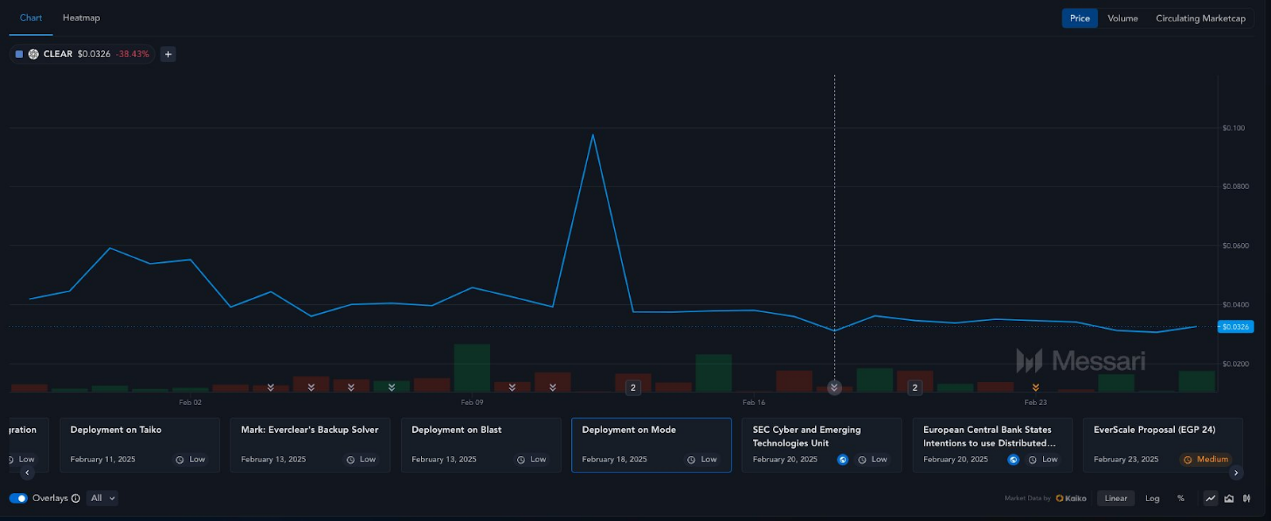1271x521 pixels.
Task: Switch to the Heatmap tab
Action: [x=81, y=18]
